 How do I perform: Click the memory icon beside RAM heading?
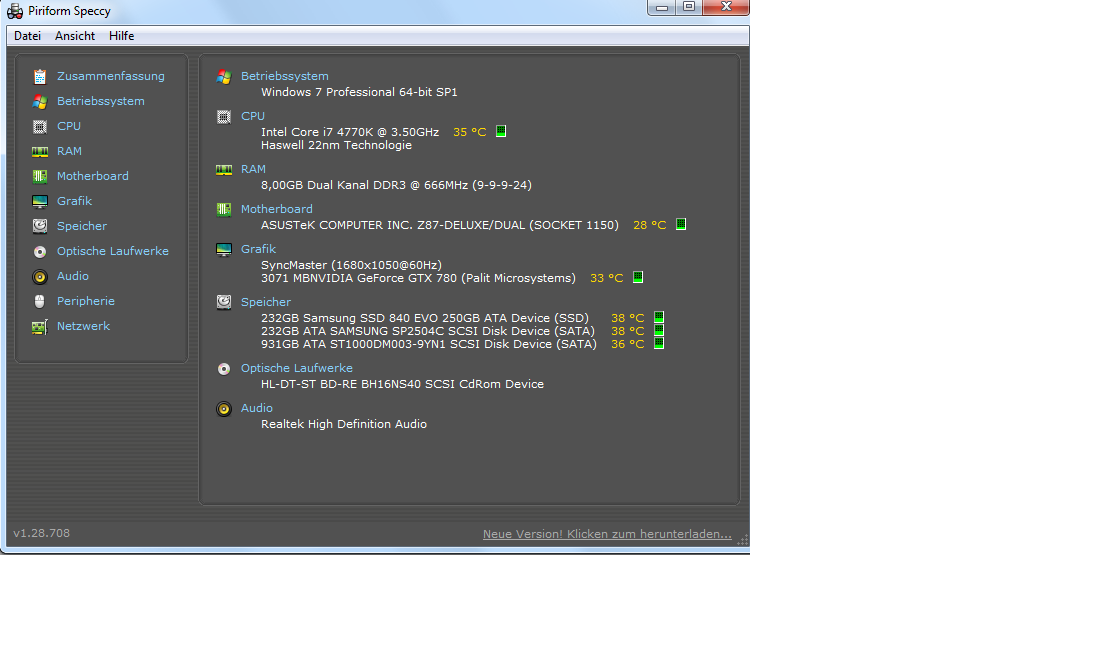tap(224, 169)
